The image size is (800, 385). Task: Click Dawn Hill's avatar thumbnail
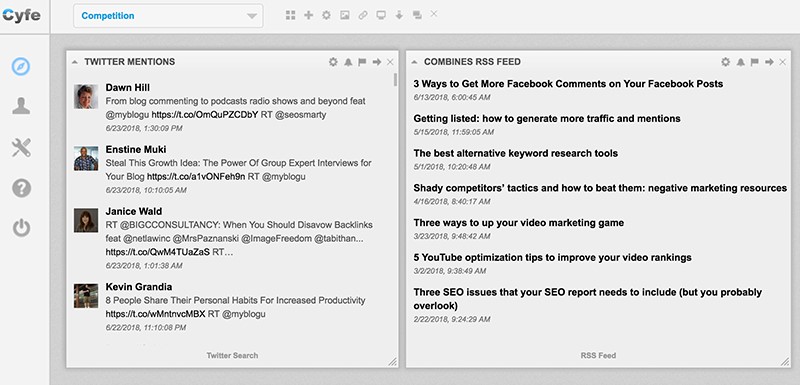[86, 97]
